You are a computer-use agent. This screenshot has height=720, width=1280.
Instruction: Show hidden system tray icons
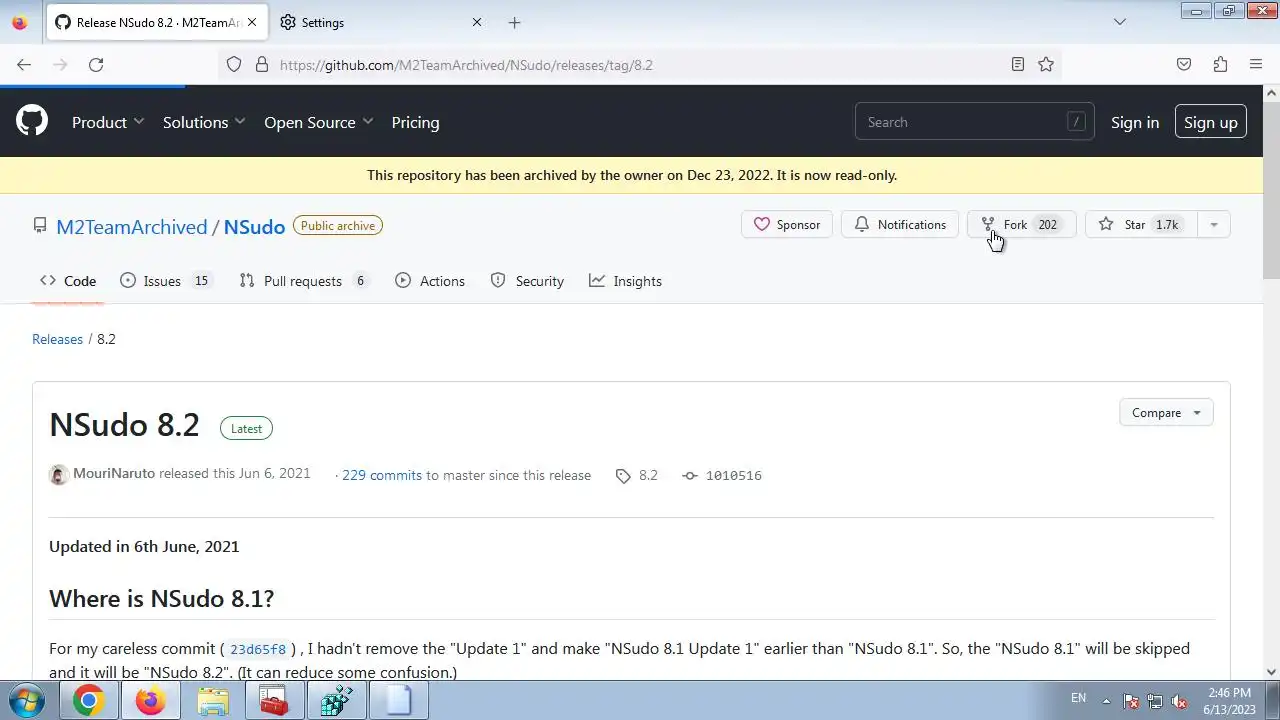pyautogui.click(x=1106, y=701)
